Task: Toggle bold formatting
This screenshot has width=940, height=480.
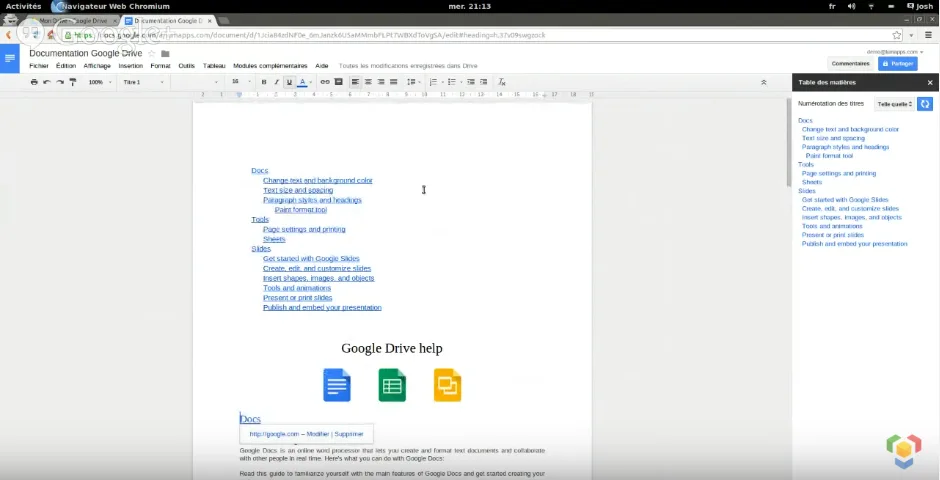Action: pos(264,82)
